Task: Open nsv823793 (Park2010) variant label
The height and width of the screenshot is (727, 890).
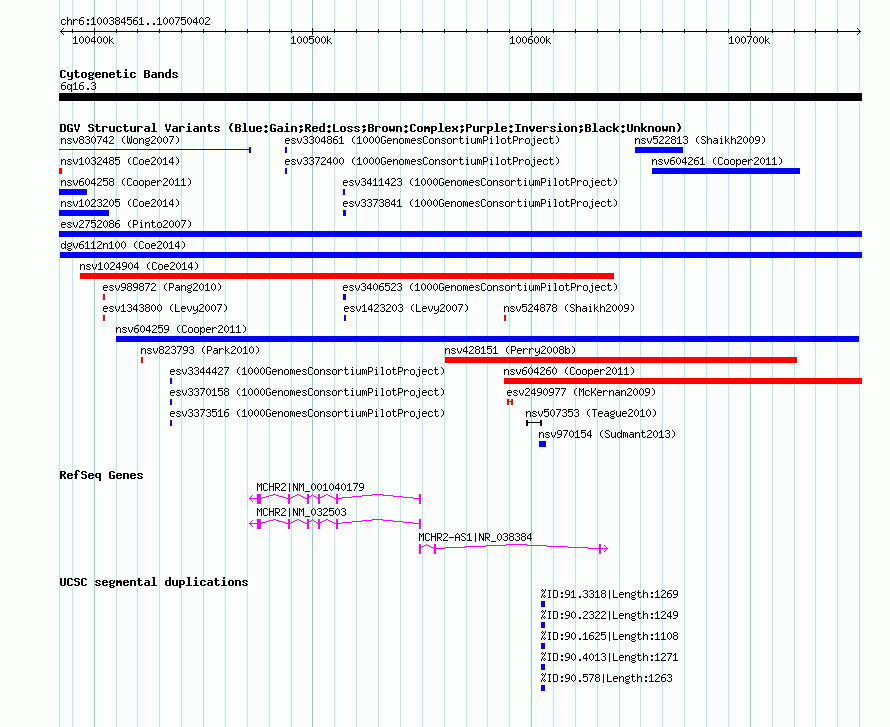Action: coord(200,350)
